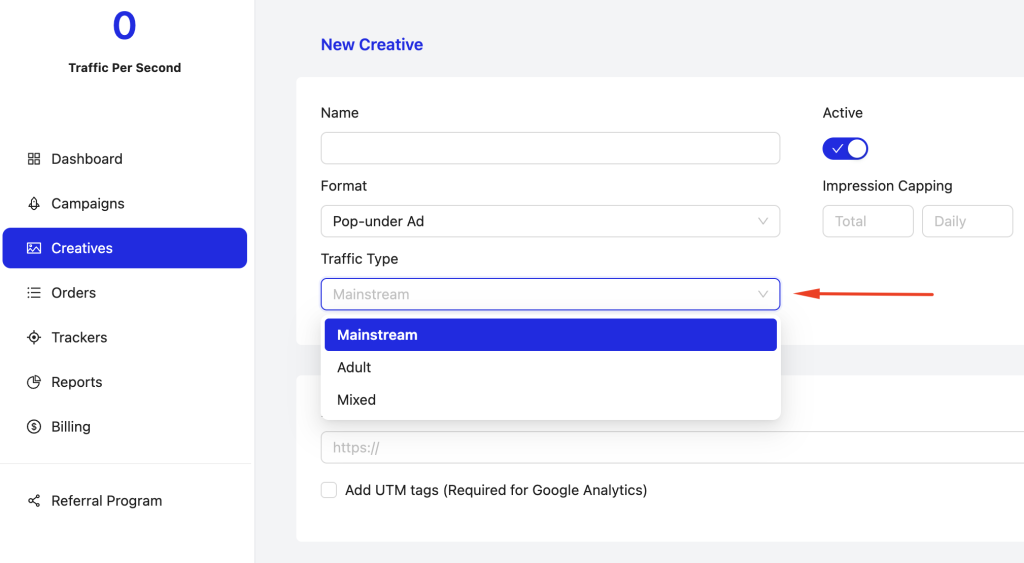1024x563 pixels.
Task: Click the Daily impression capping field
Action: 966,221
